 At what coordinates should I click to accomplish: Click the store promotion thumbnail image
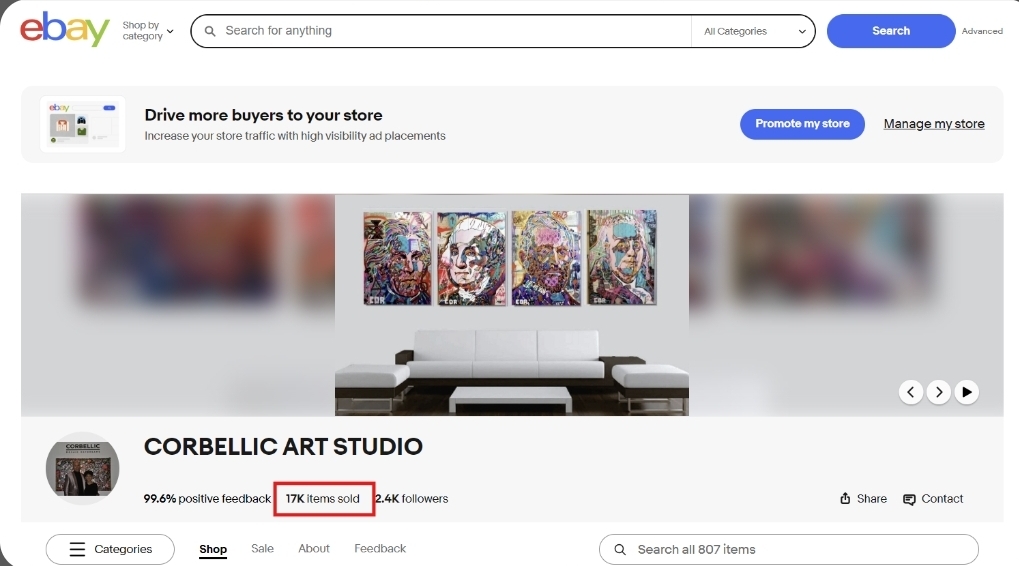coord(83,124)
